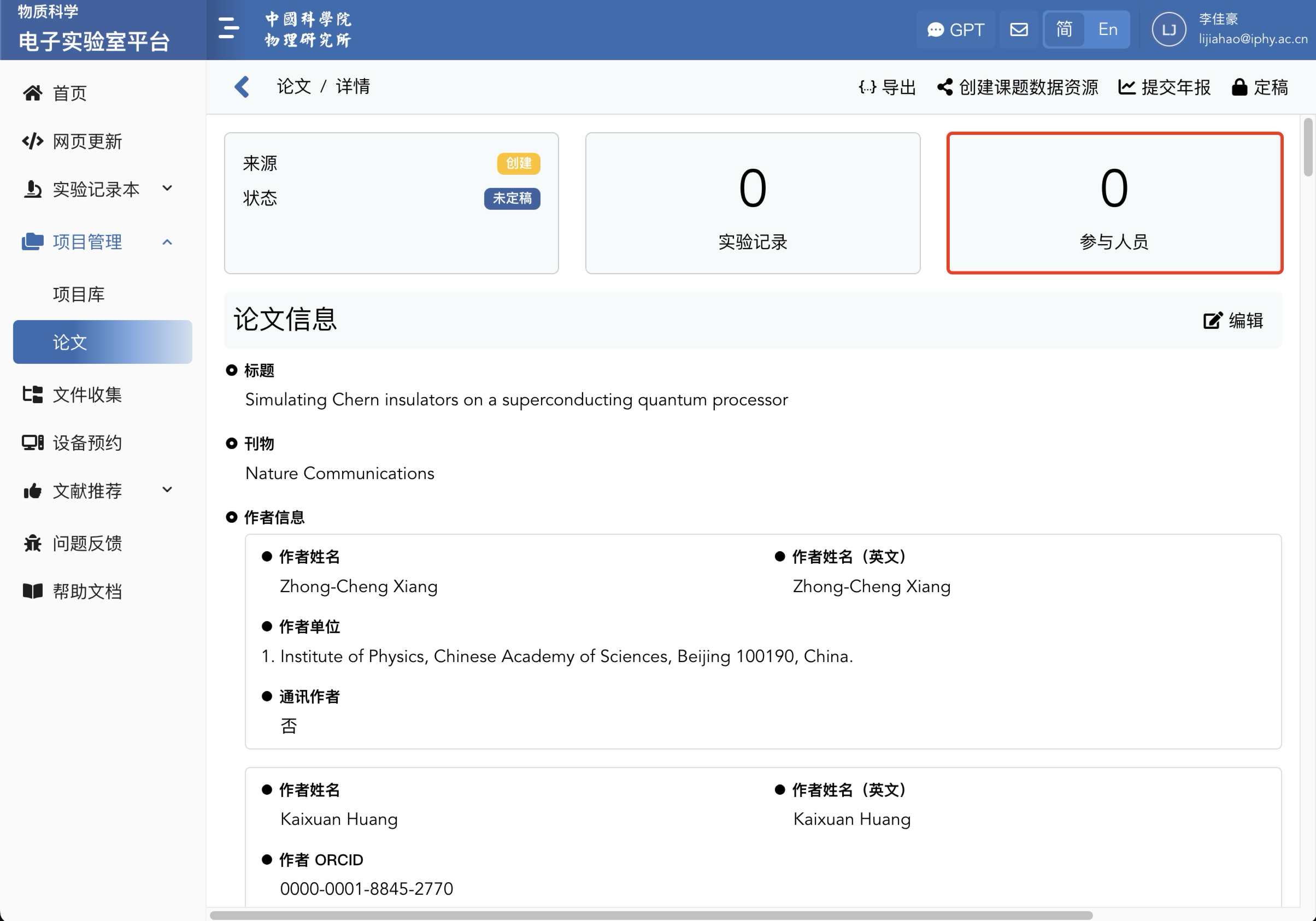Click the pencil edit icon
The height and width of the screenshot is (921, 1316).
click(1213, 320)
